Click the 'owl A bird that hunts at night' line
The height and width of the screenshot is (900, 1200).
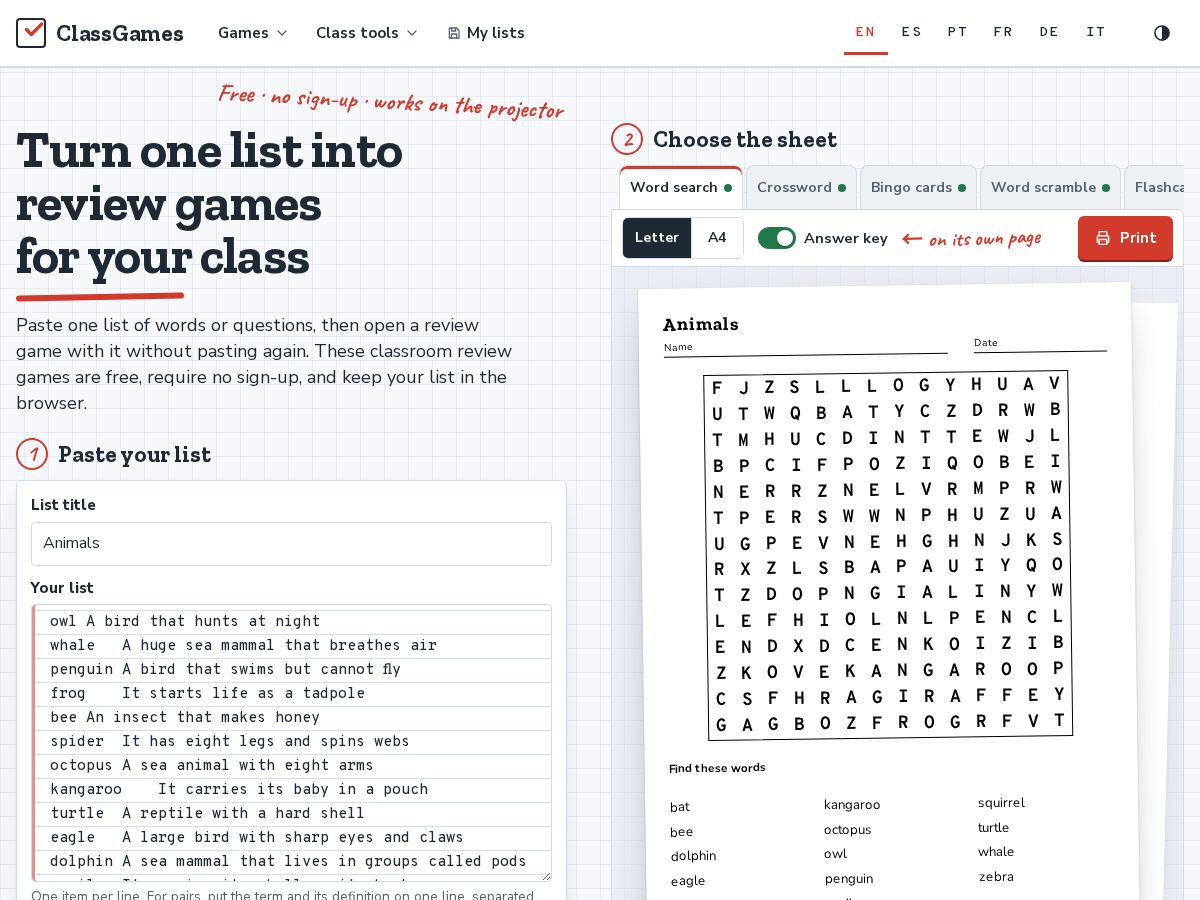185,621
